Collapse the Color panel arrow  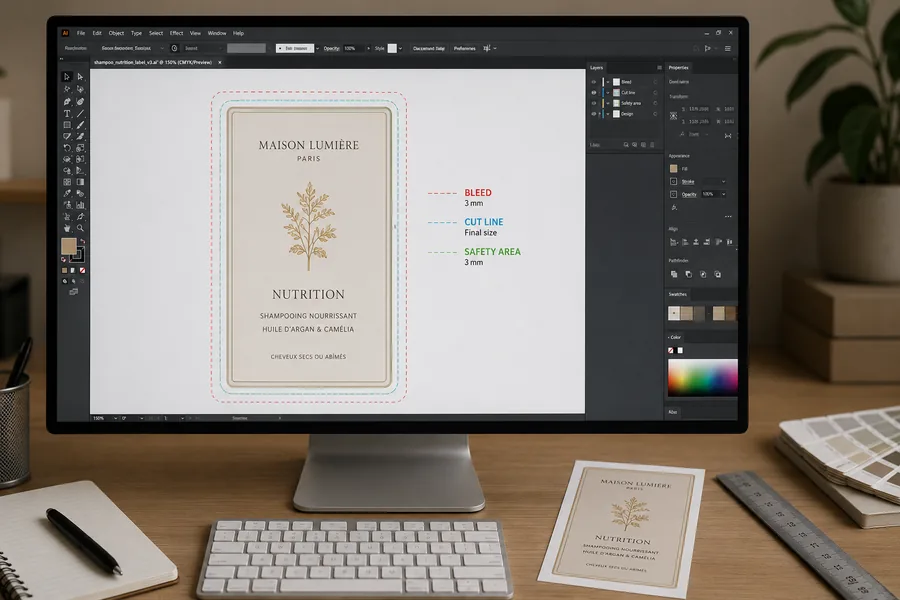[669, 337]
